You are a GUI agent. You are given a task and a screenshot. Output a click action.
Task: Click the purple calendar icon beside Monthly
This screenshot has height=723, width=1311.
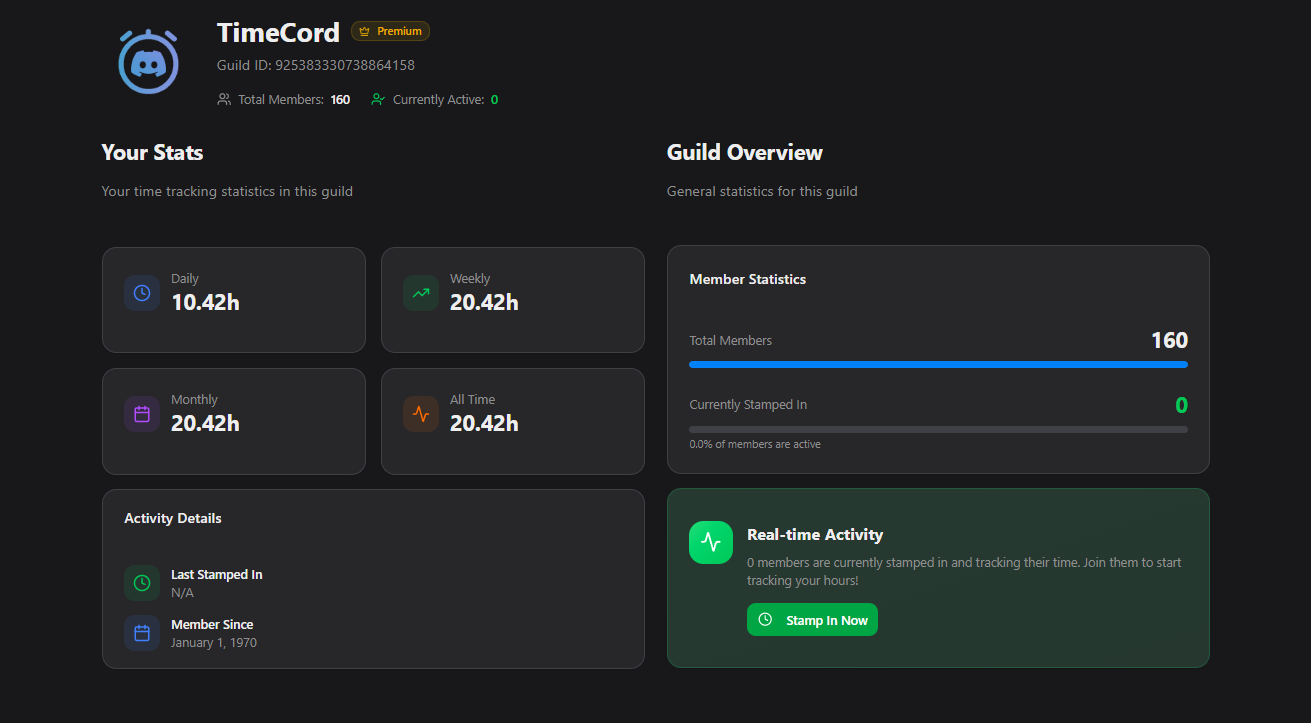click(x=142, y=414)
